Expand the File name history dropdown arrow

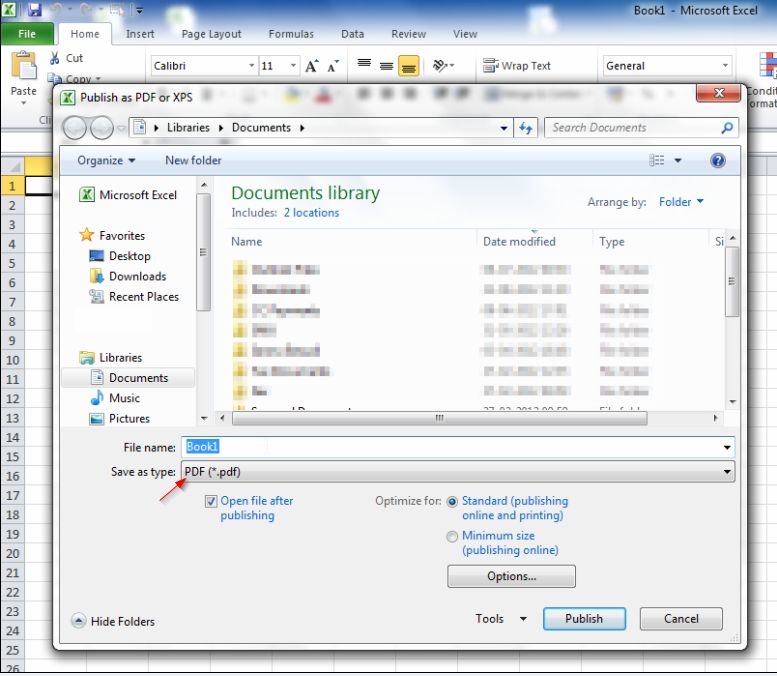pos(727,448)
